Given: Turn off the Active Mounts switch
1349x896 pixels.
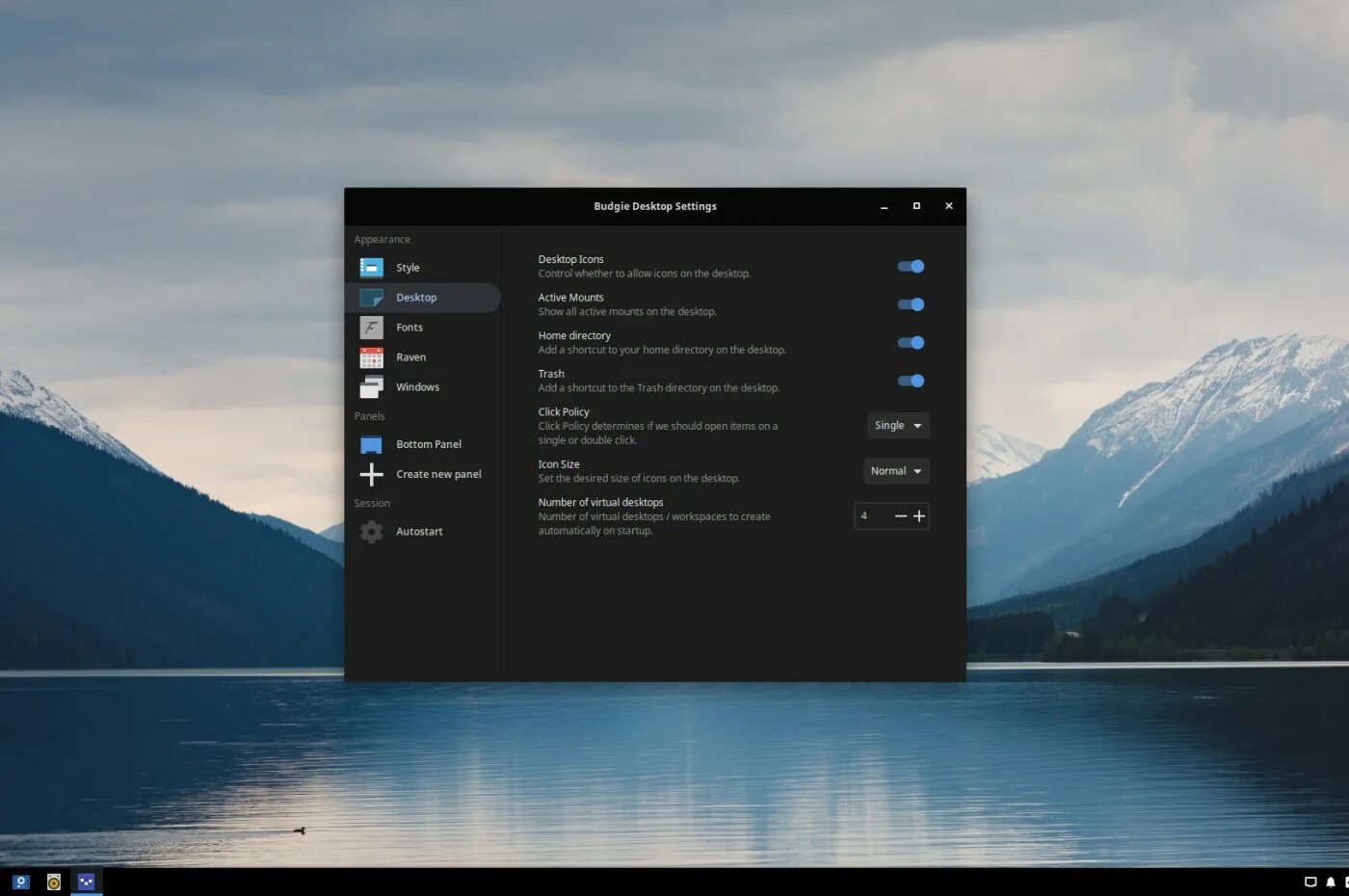Looking at the screenshot, I should 911,304.
